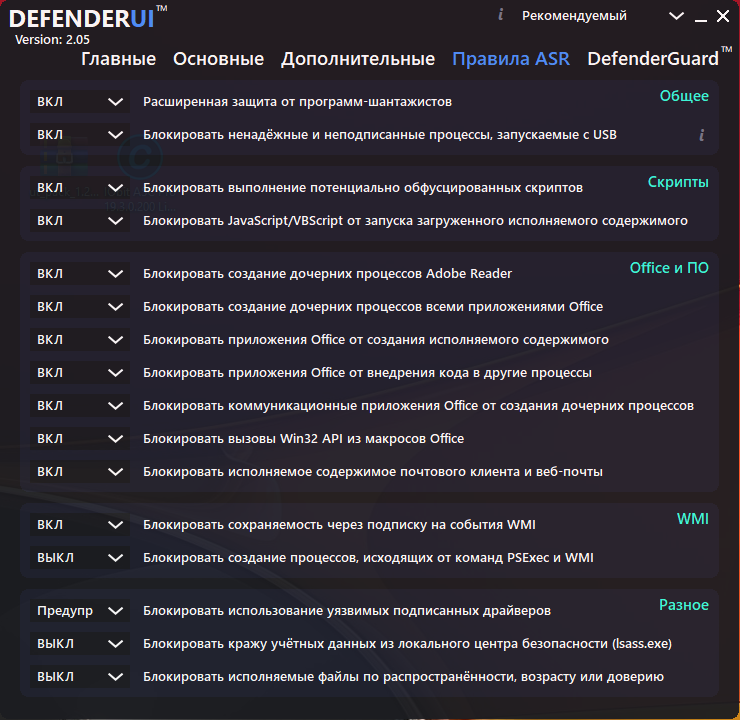
Task: Open dropdown for Win32 API macro calls
Action: click(80, 439)
